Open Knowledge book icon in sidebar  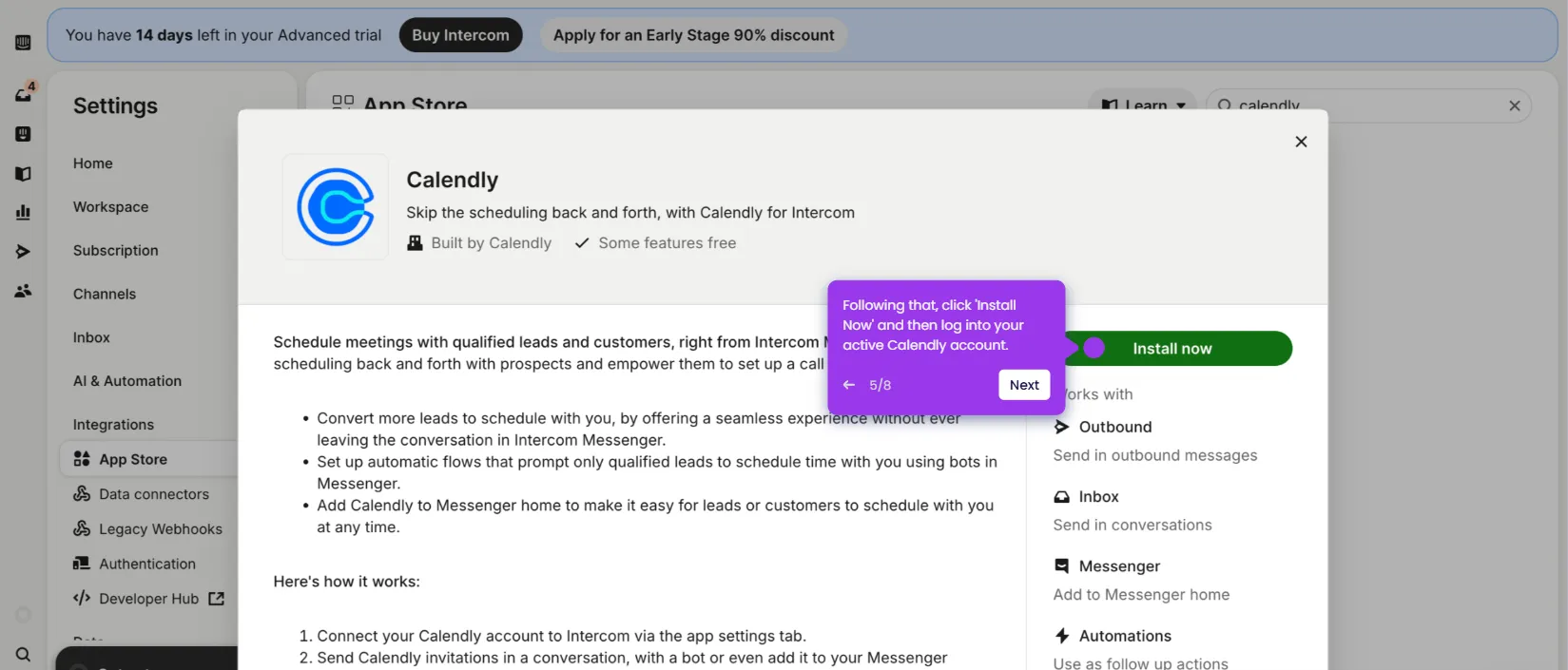[x=23, y=174]
